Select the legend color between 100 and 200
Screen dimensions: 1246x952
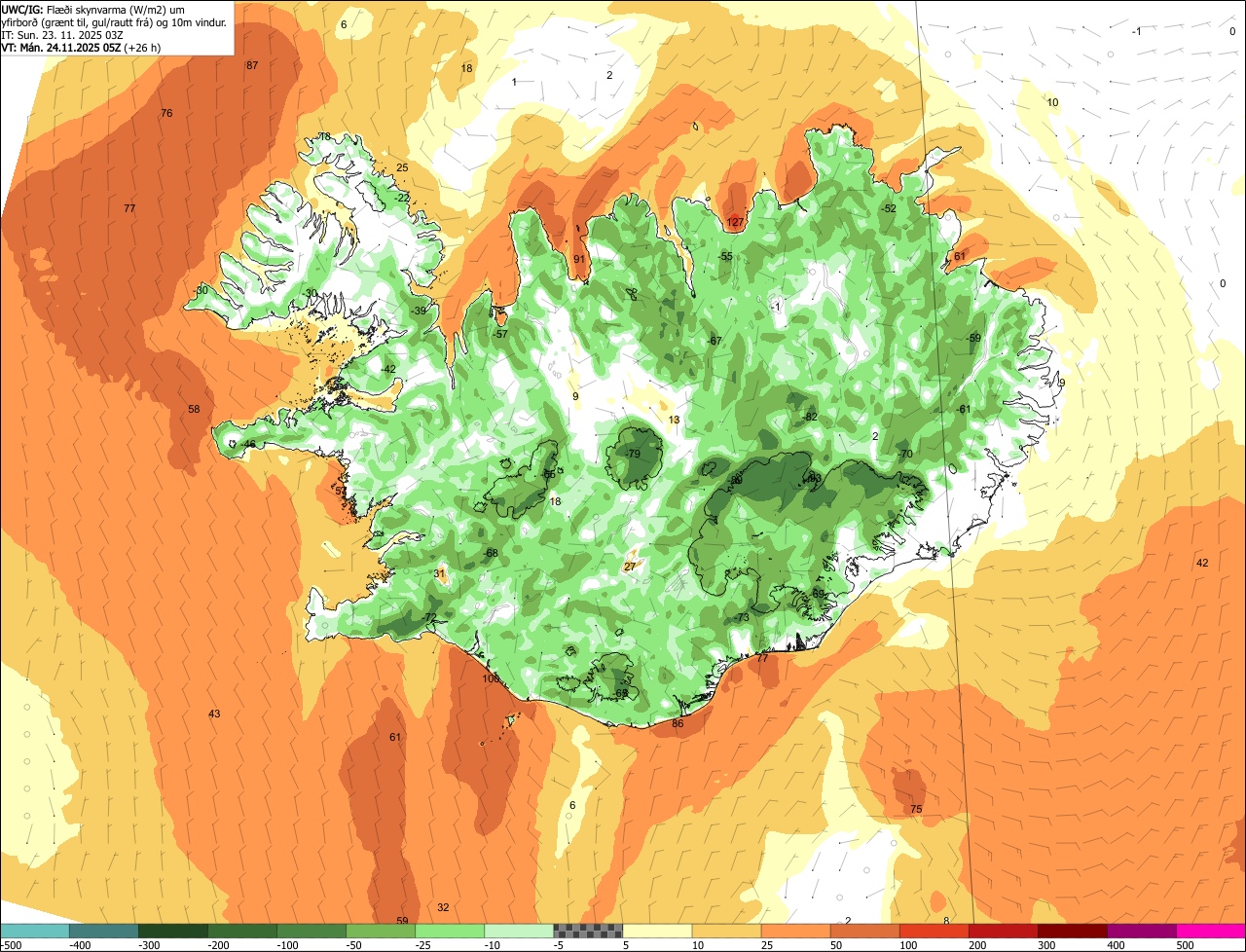click(x=934, y=931)
